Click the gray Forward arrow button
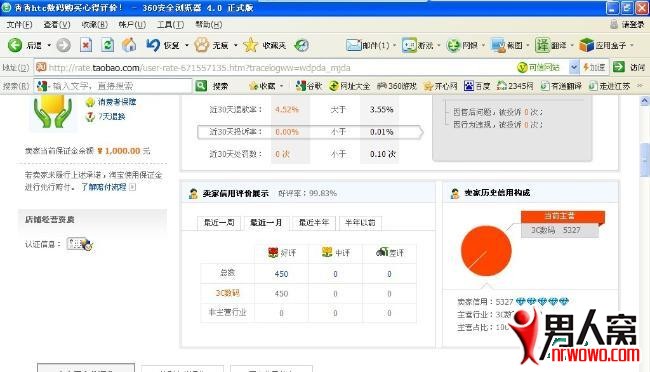Screen dimensions: 650x372 (x=63, y=45)
